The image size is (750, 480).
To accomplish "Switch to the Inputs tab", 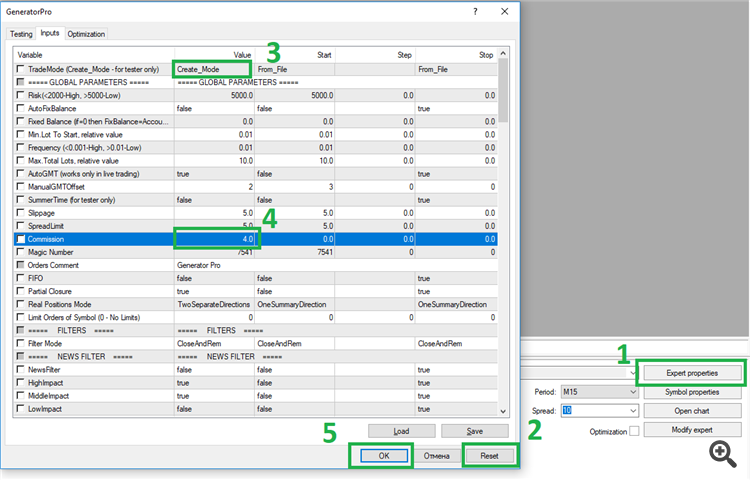I will (50, 33).
